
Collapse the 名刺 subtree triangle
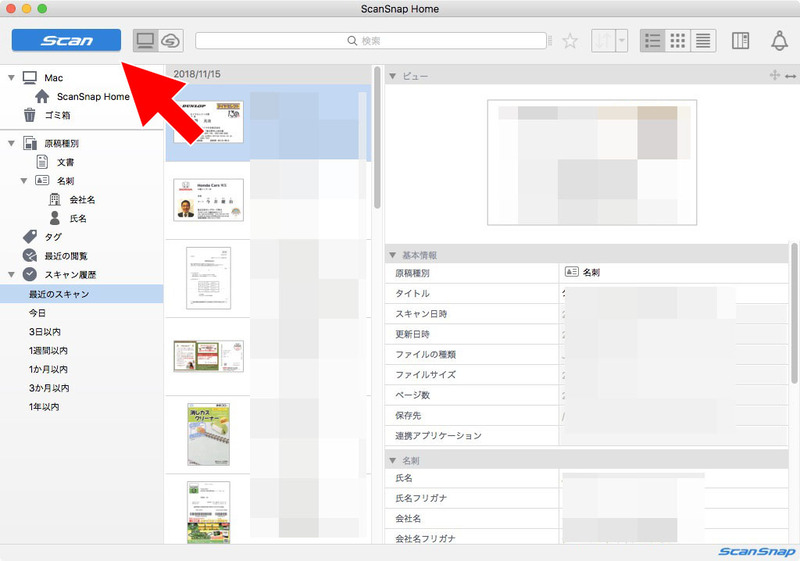click(x=23, y=181)
